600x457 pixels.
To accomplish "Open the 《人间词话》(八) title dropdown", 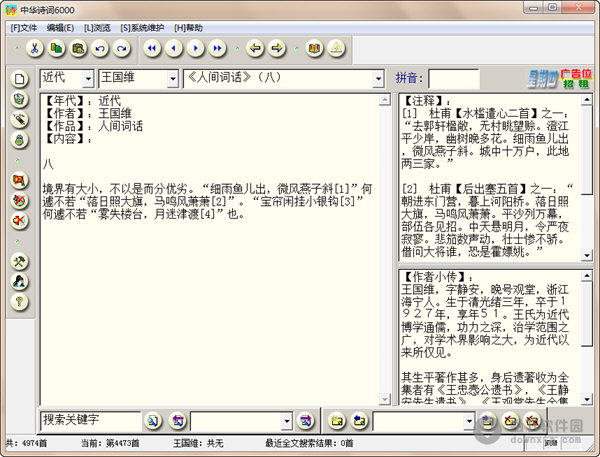I will pyautogui.click(x=378, y=79).
